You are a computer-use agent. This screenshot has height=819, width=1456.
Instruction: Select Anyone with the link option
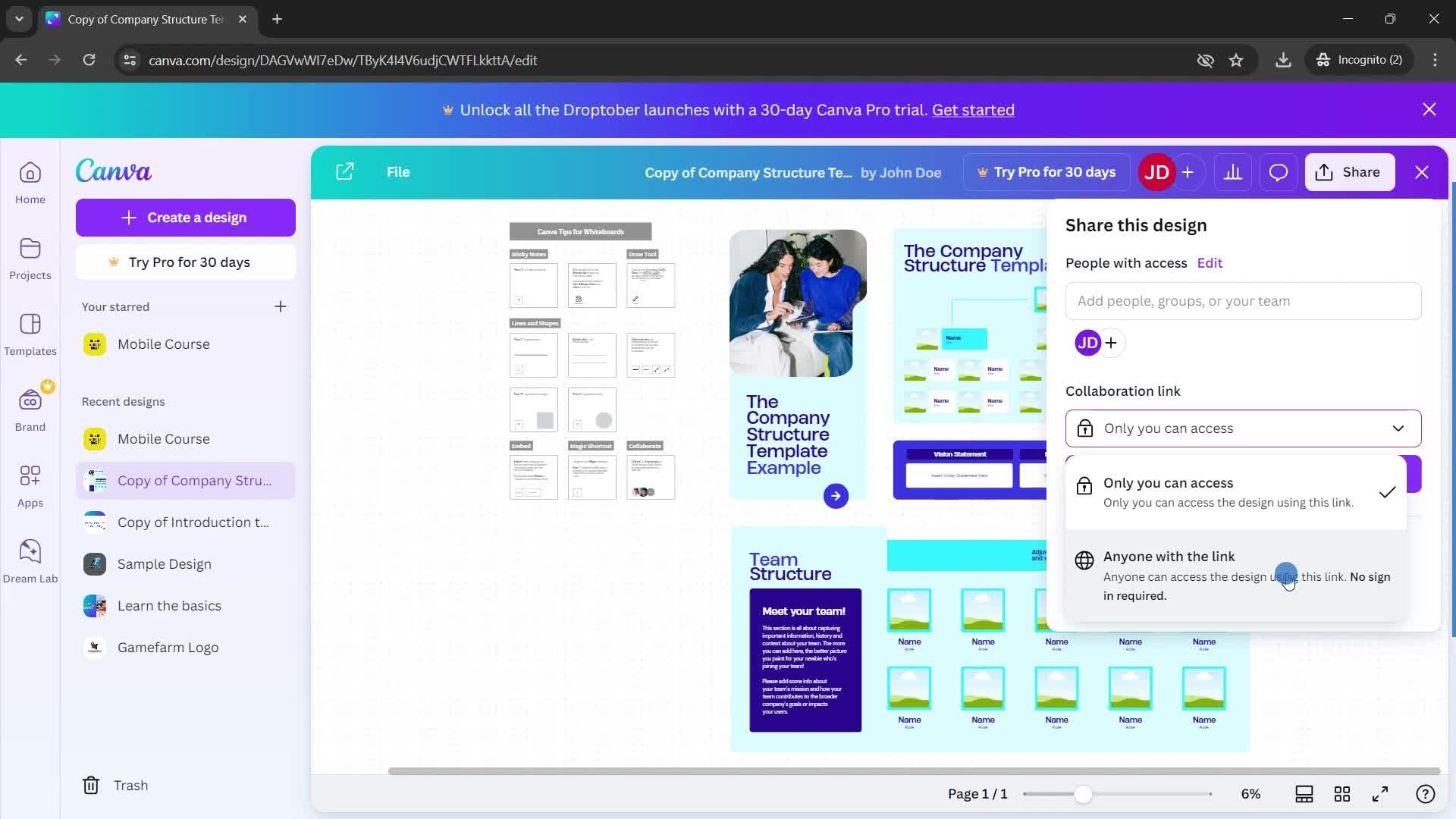click(x=1236, y=576)
